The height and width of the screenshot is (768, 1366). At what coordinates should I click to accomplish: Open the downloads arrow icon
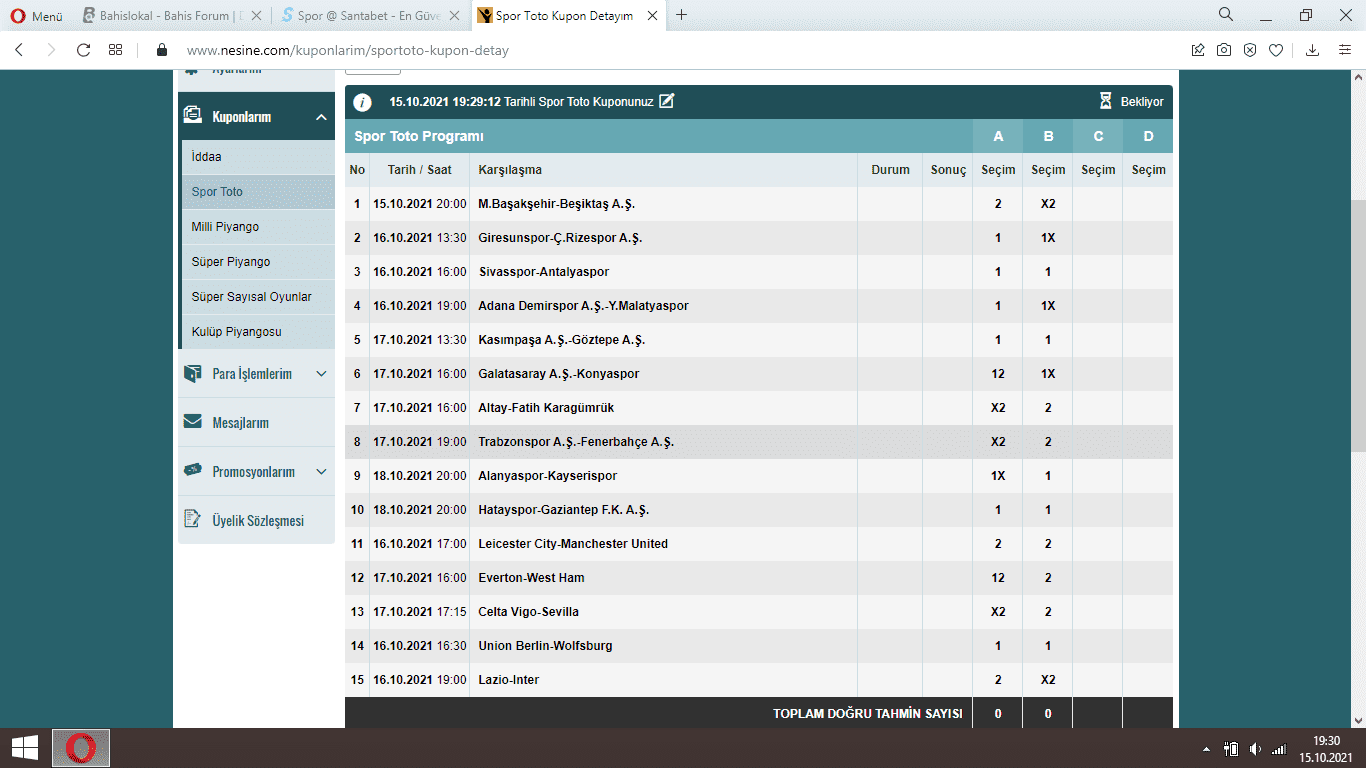[x=1313, y=50]
